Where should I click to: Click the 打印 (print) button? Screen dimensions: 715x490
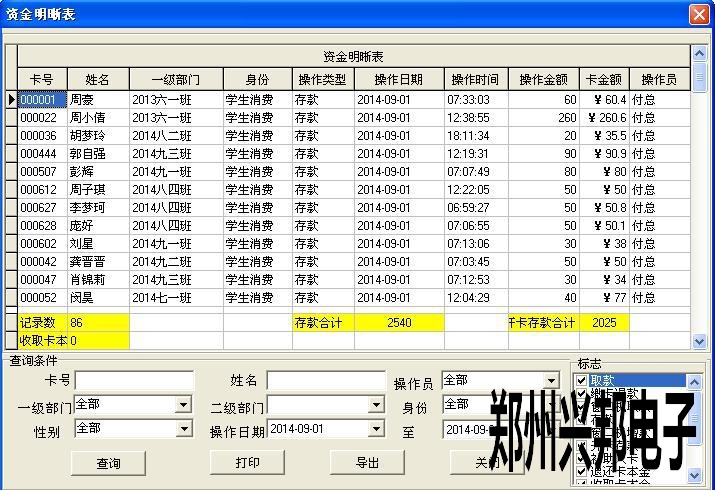[247, 463]
